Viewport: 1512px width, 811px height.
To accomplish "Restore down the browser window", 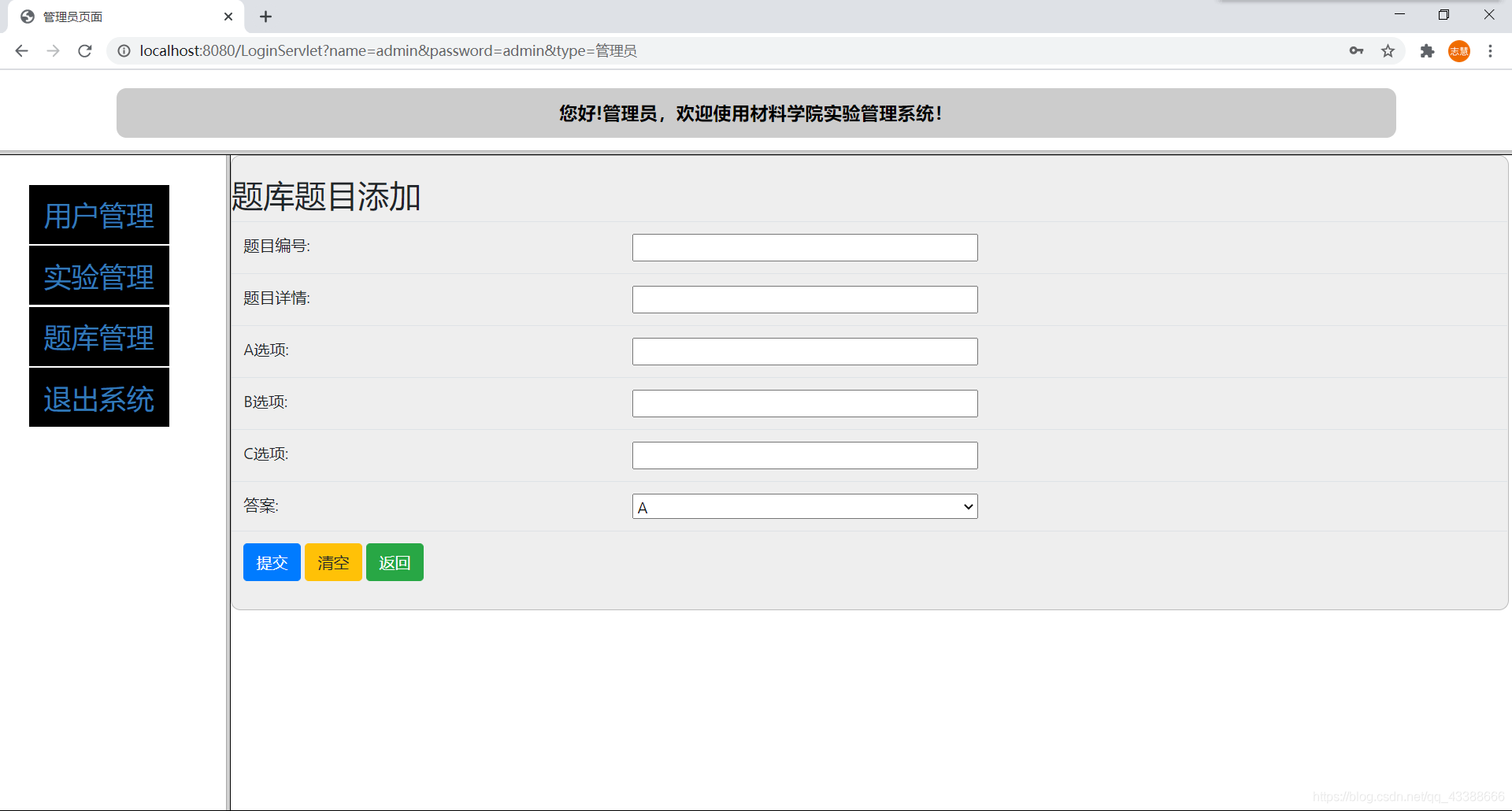I will pyautogui.click(x=1443, y=15).
